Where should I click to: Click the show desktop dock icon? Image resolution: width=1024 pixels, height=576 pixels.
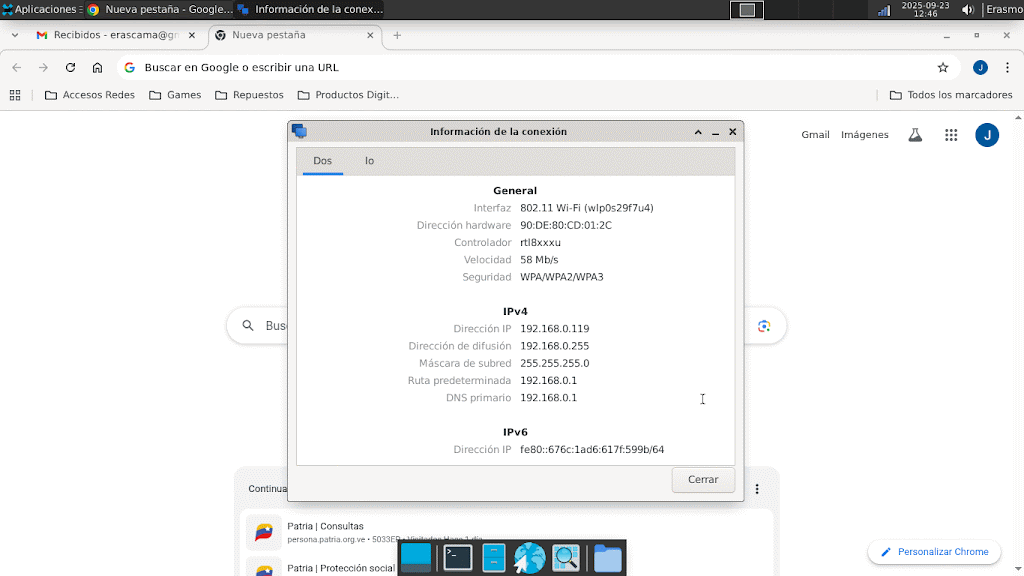tap(415, 558)
